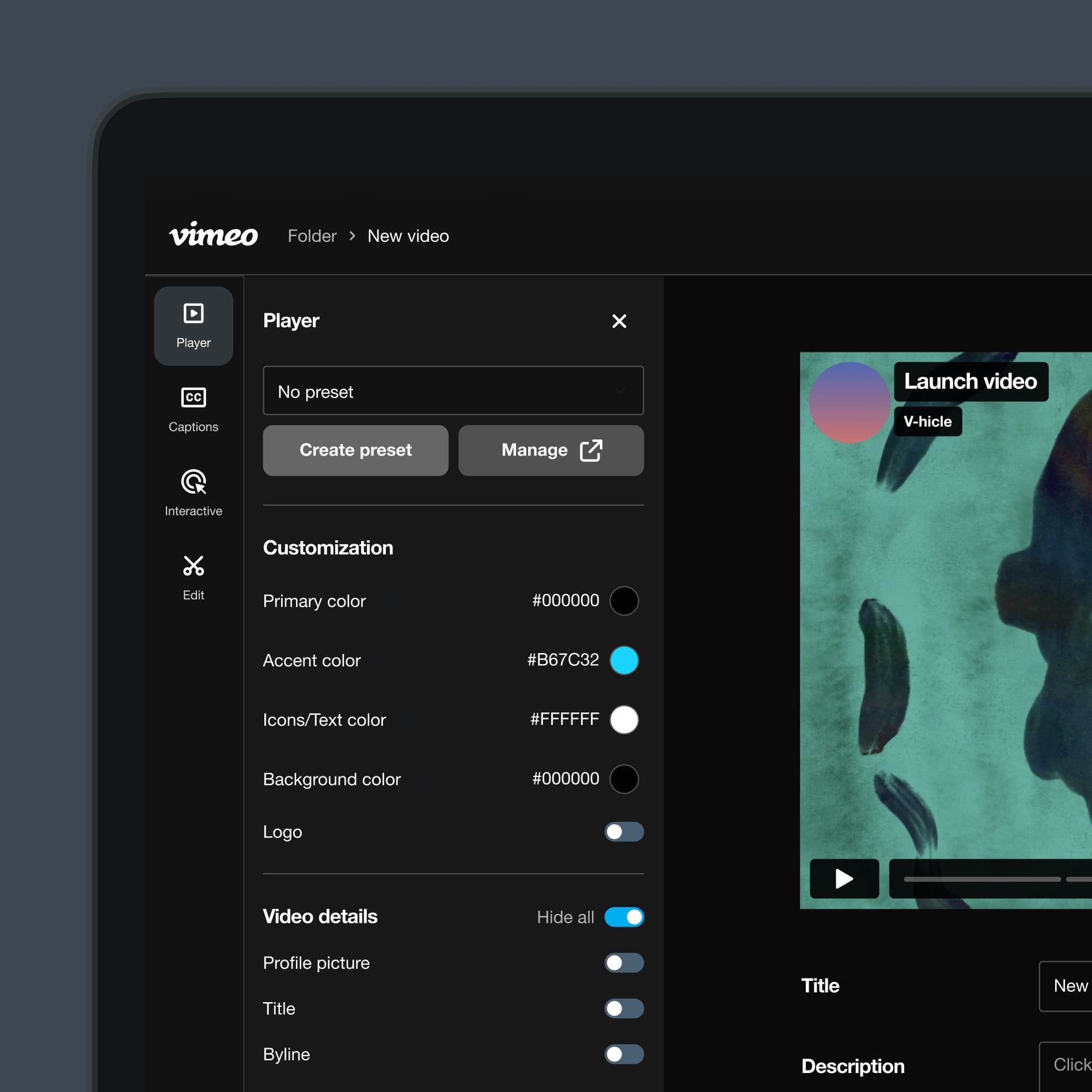The height and width of the screenshot is (1092, 1092).
Task: Enable the Logo toggle
Action: point(624,832)
